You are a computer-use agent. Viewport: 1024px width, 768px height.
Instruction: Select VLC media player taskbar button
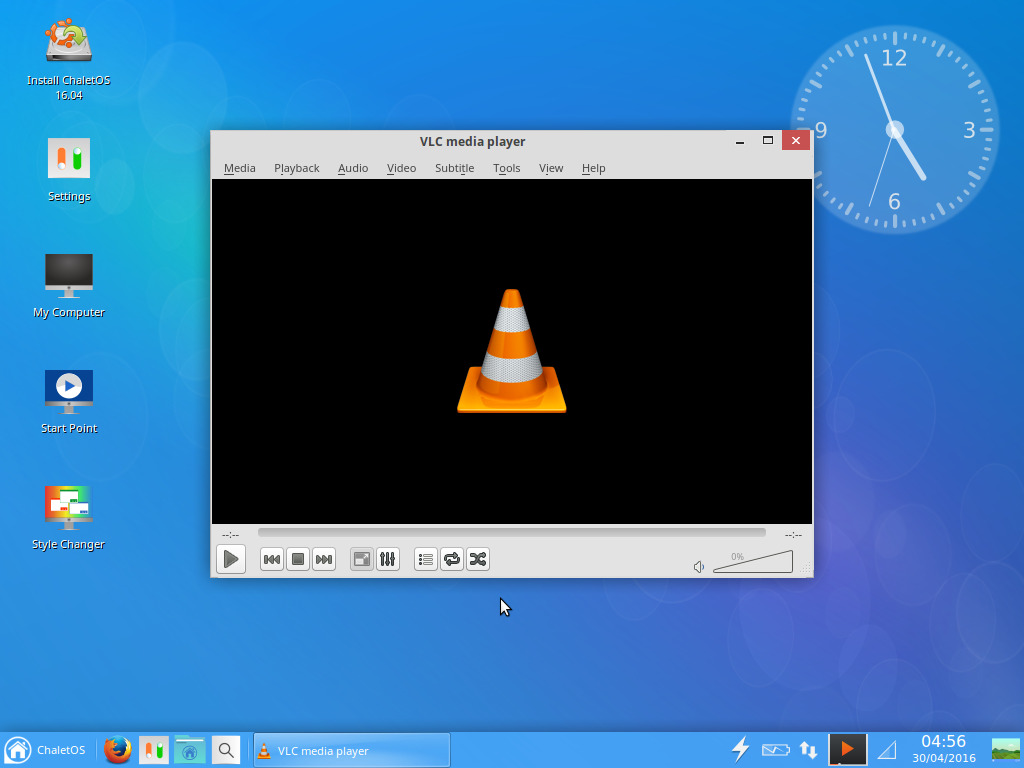350,750
